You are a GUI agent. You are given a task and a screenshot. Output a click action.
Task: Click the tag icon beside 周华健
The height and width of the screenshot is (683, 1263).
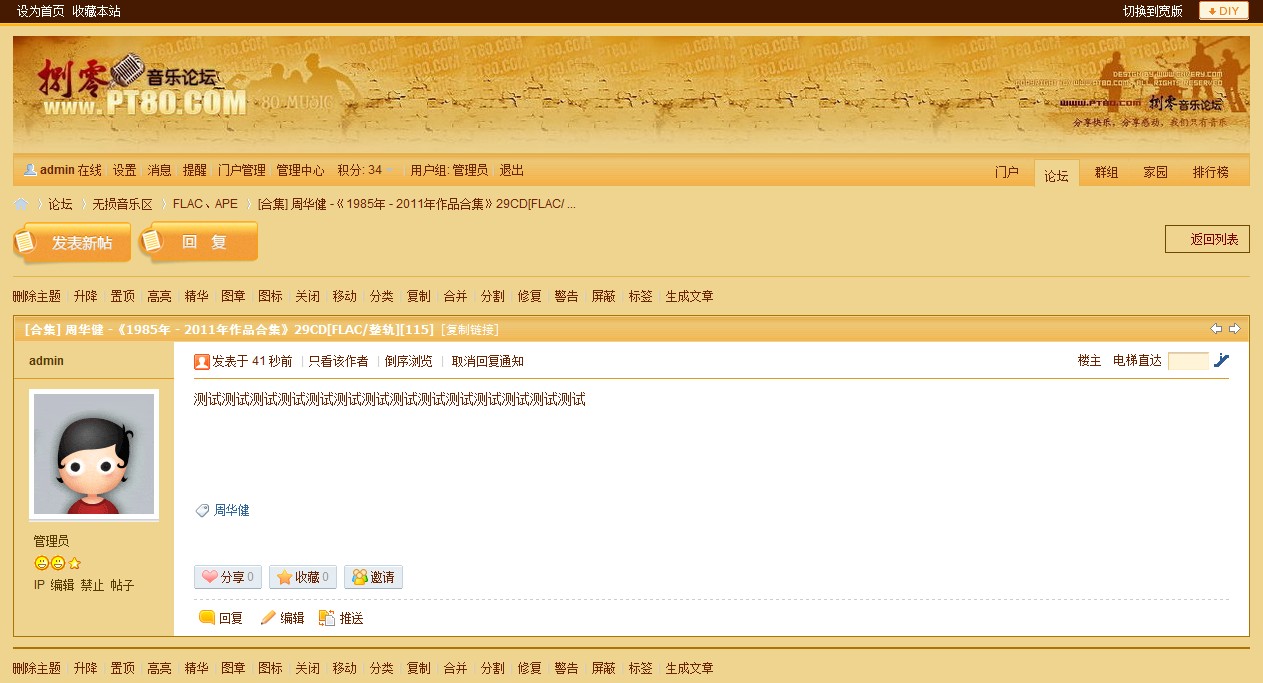[202, 510]
